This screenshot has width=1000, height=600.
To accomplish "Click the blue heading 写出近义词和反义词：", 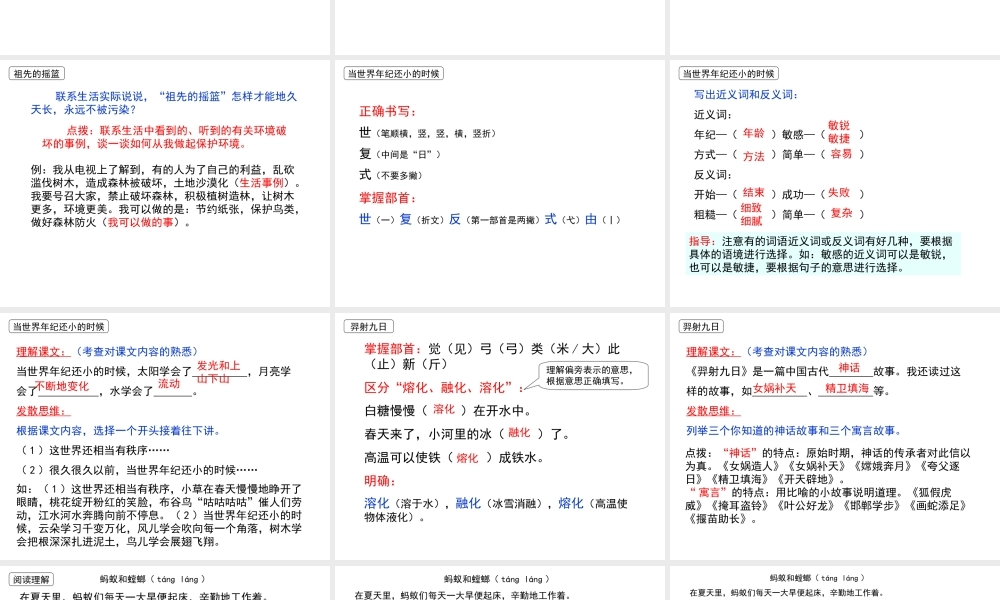I will click(x=746, y=94).
